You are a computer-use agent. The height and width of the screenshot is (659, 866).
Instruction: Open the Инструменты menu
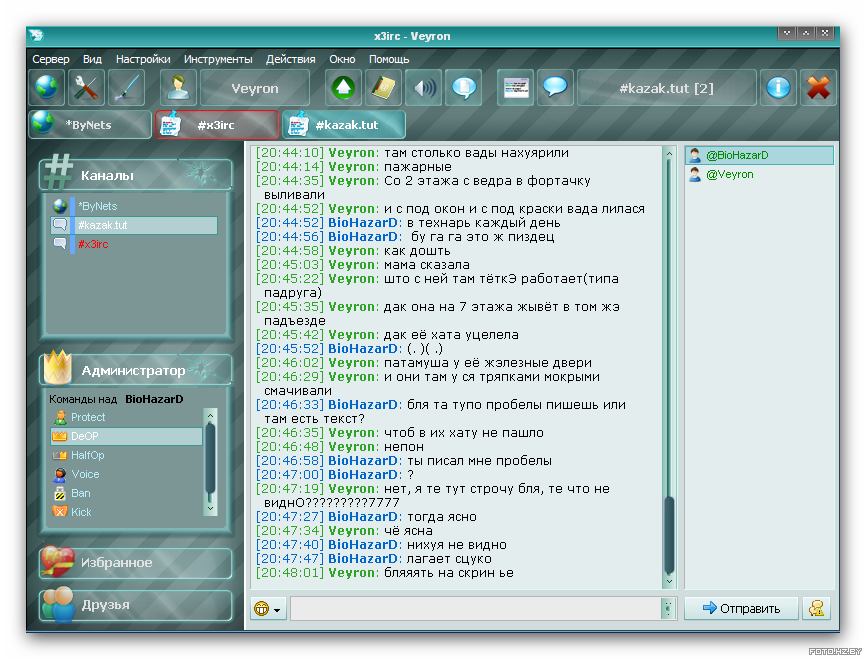(x=218, y=59)
